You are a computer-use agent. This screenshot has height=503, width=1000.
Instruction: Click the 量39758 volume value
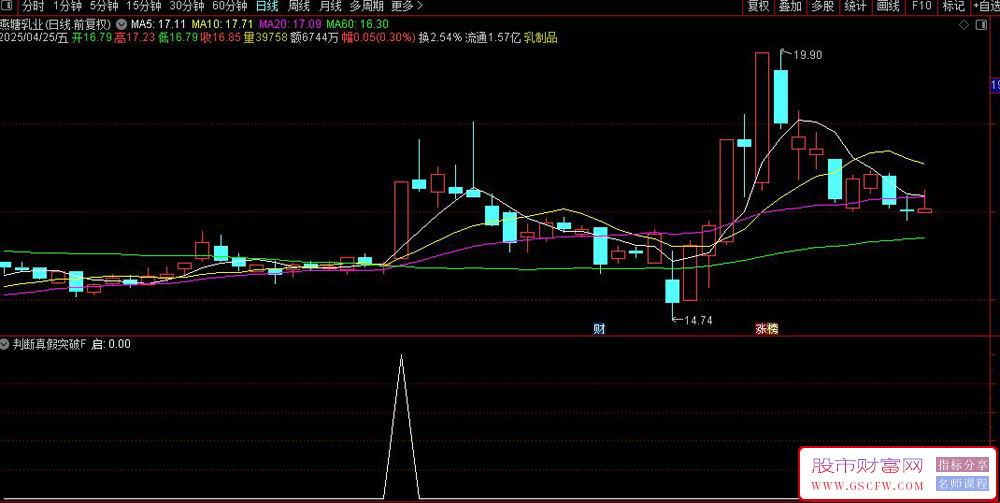(x=265, y=38)
